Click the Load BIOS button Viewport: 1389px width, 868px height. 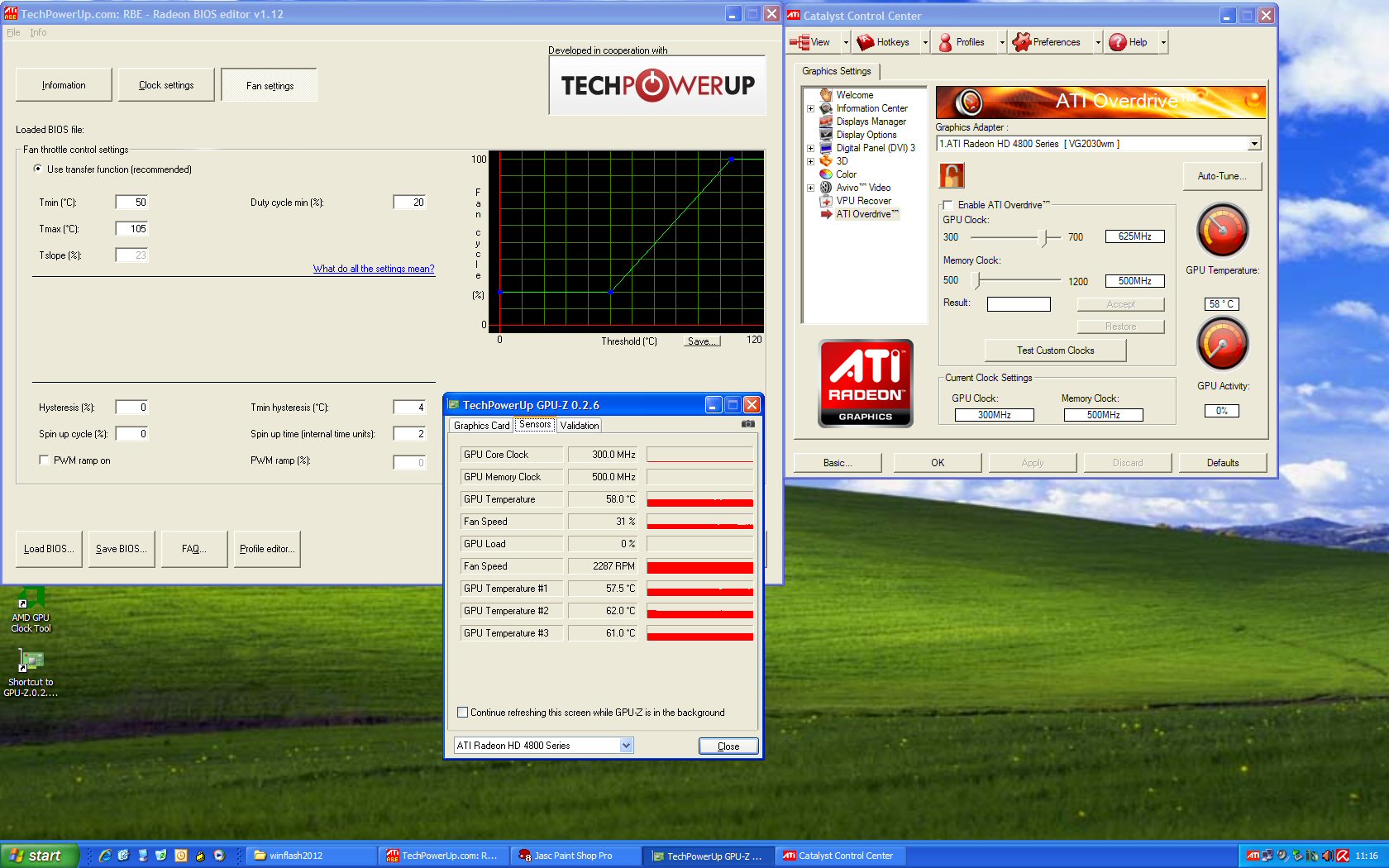49,549
